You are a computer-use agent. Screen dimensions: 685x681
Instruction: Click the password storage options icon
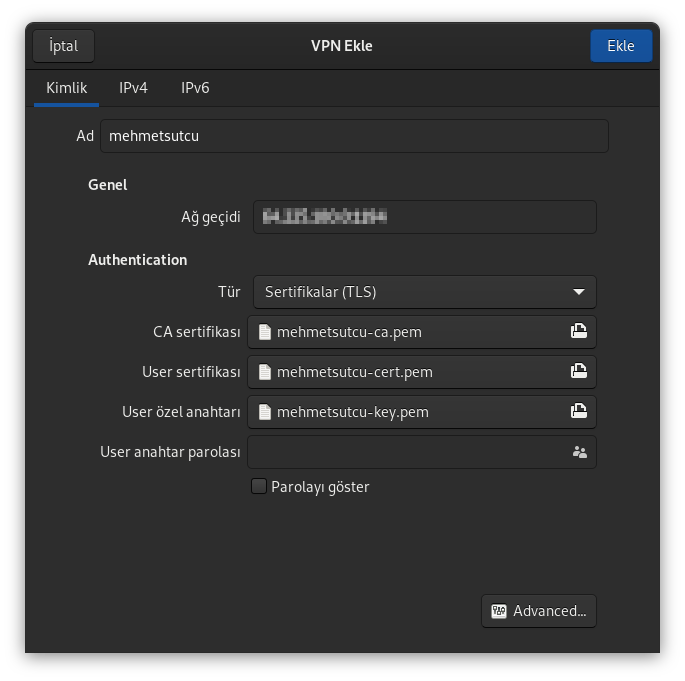[579, 452]
